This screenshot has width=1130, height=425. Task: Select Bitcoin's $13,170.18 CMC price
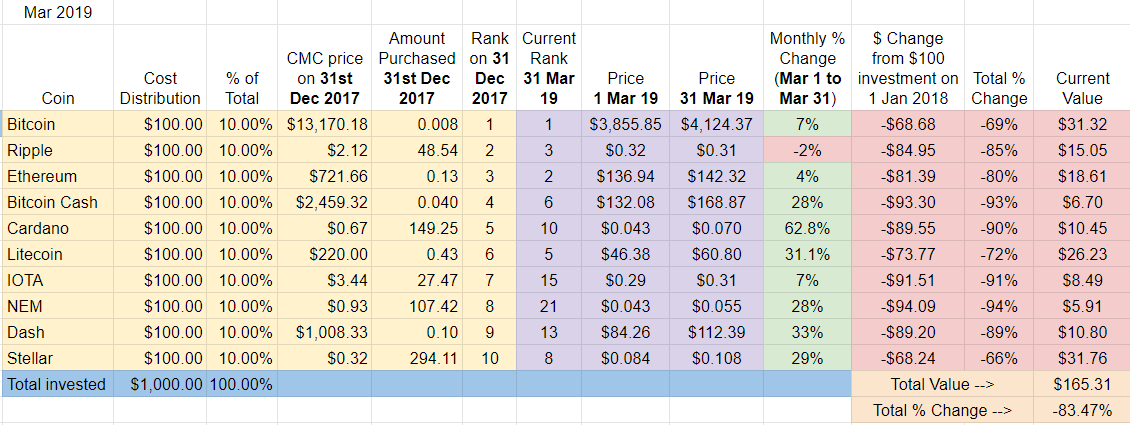tap(324, 125)
